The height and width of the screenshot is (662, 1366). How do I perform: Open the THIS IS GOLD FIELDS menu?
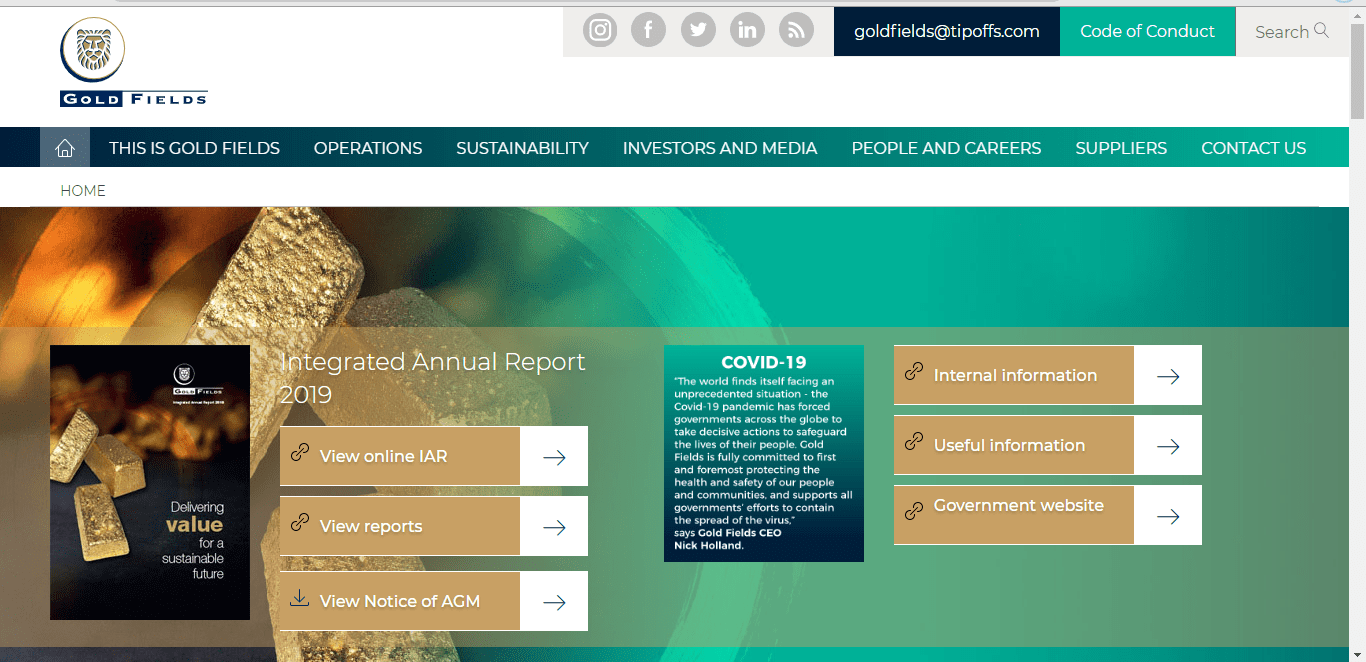194,148
